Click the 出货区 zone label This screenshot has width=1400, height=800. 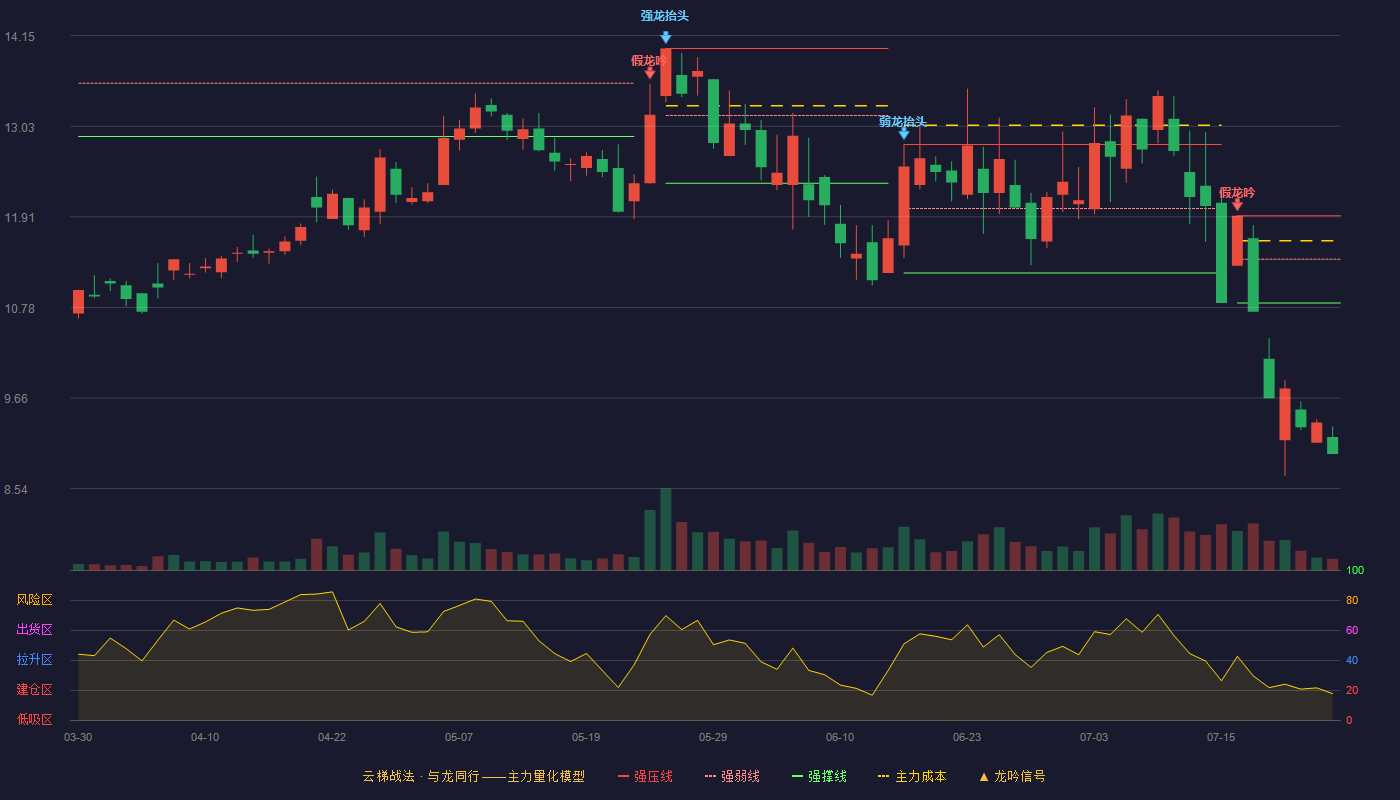point(34,630)
